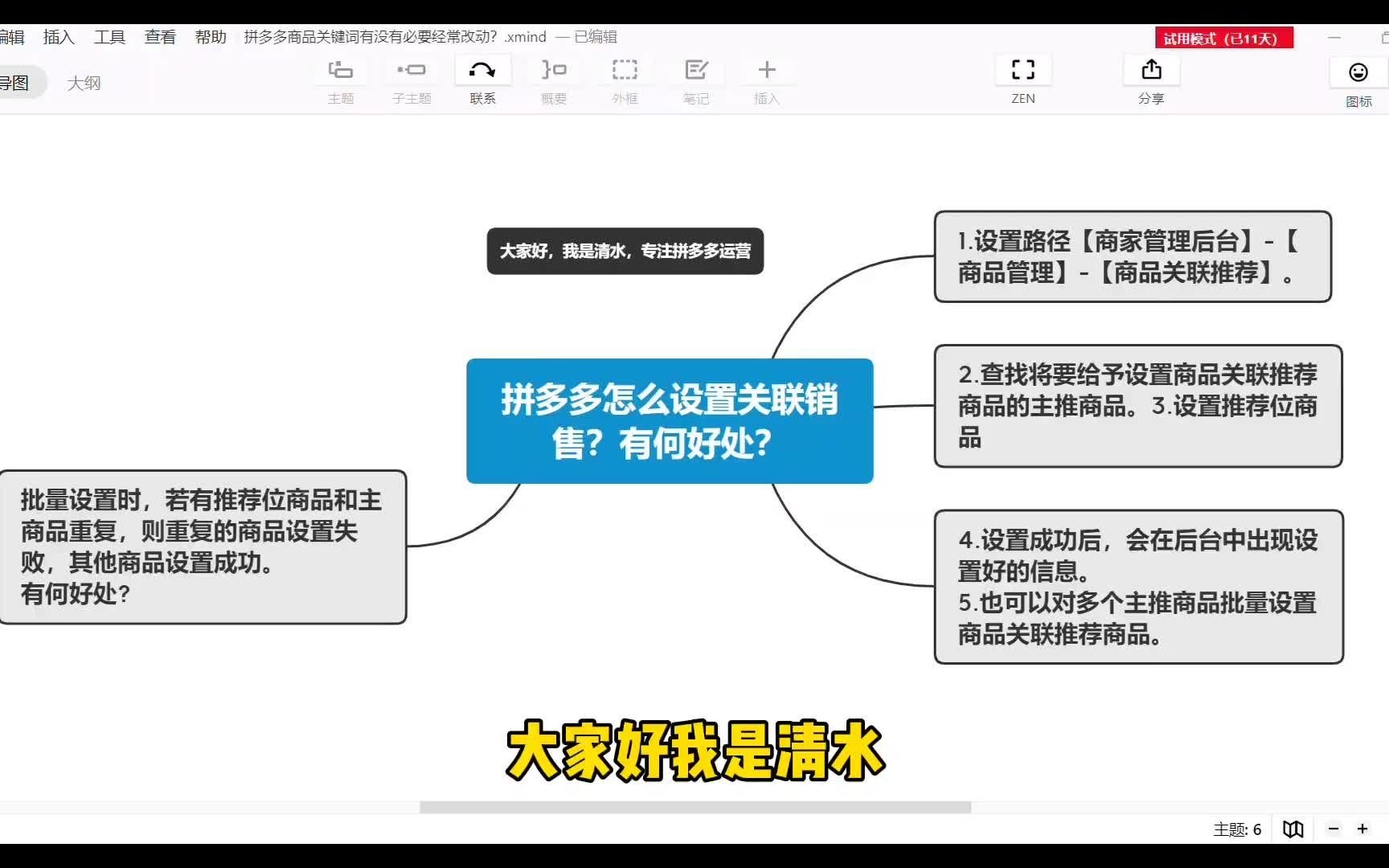
Task: Open the 工具 menu
Action: 109,37
